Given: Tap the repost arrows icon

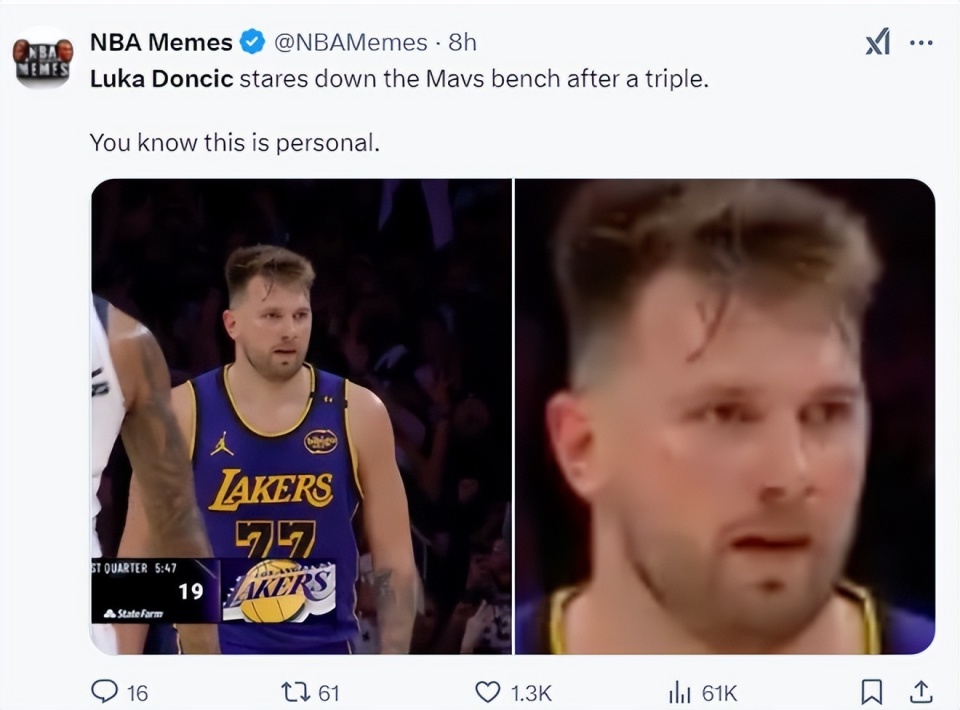Looking at the screenshot, I should coord(294,691).
